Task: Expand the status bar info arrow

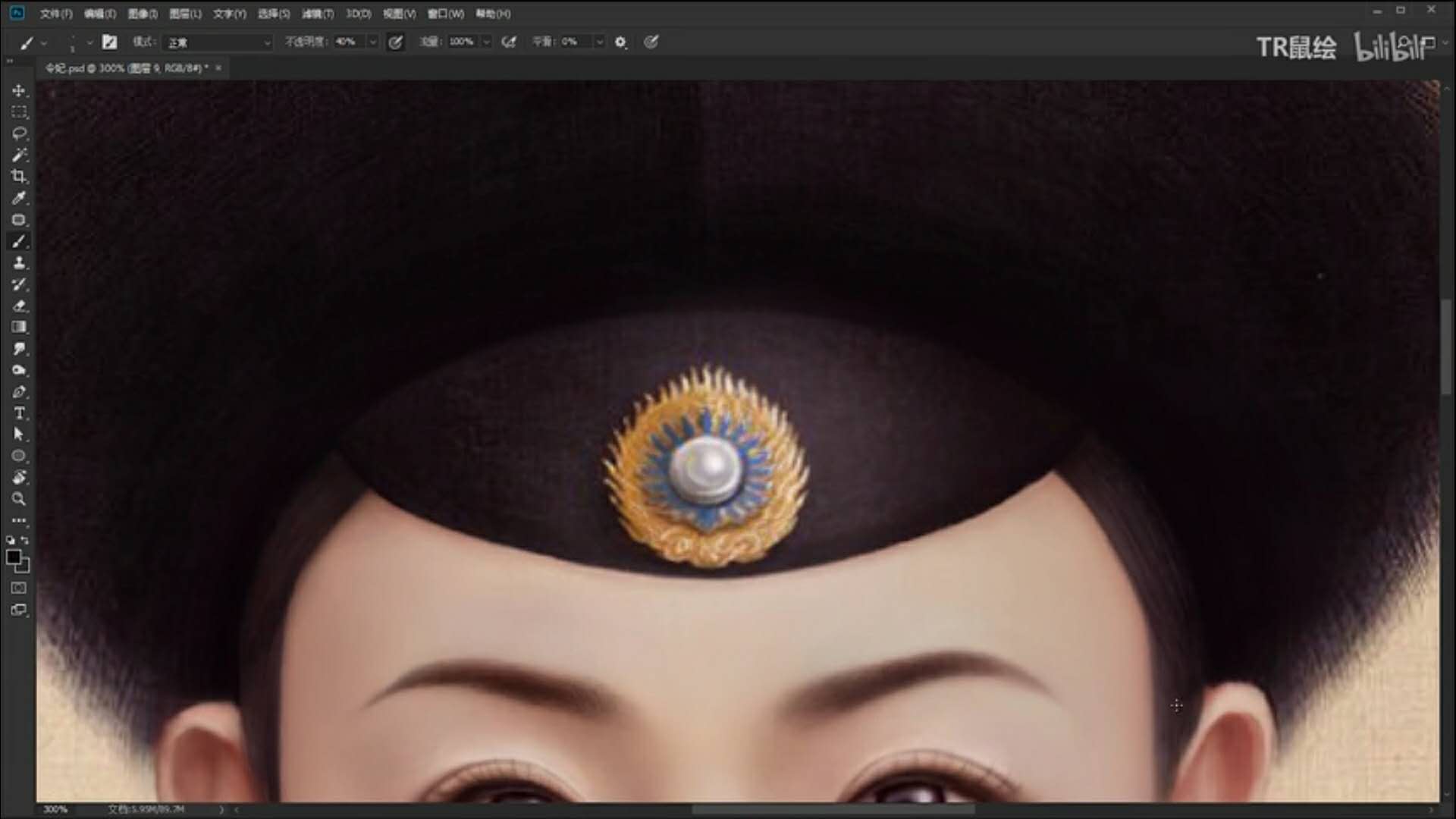Action: click(x=221, y=809)
